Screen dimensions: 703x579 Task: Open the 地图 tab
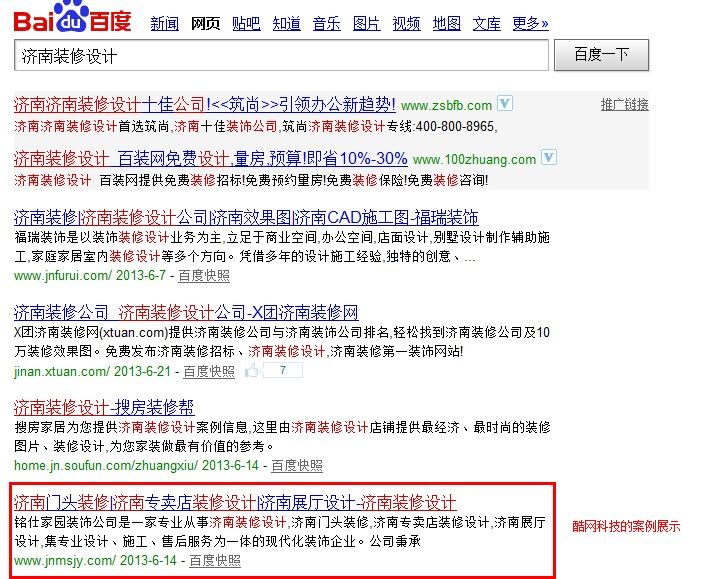tap(447, 23)
